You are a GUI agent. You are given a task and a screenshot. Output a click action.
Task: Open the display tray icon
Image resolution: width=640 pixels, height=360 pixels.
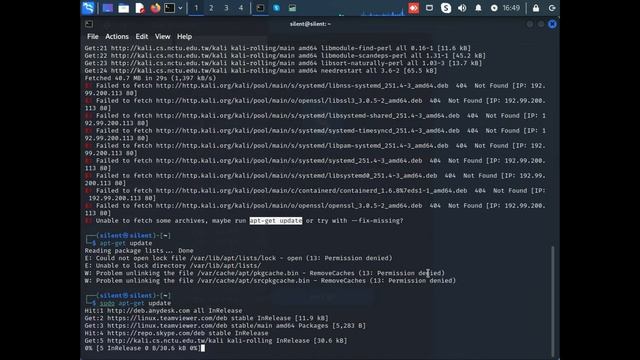point(429,8)
